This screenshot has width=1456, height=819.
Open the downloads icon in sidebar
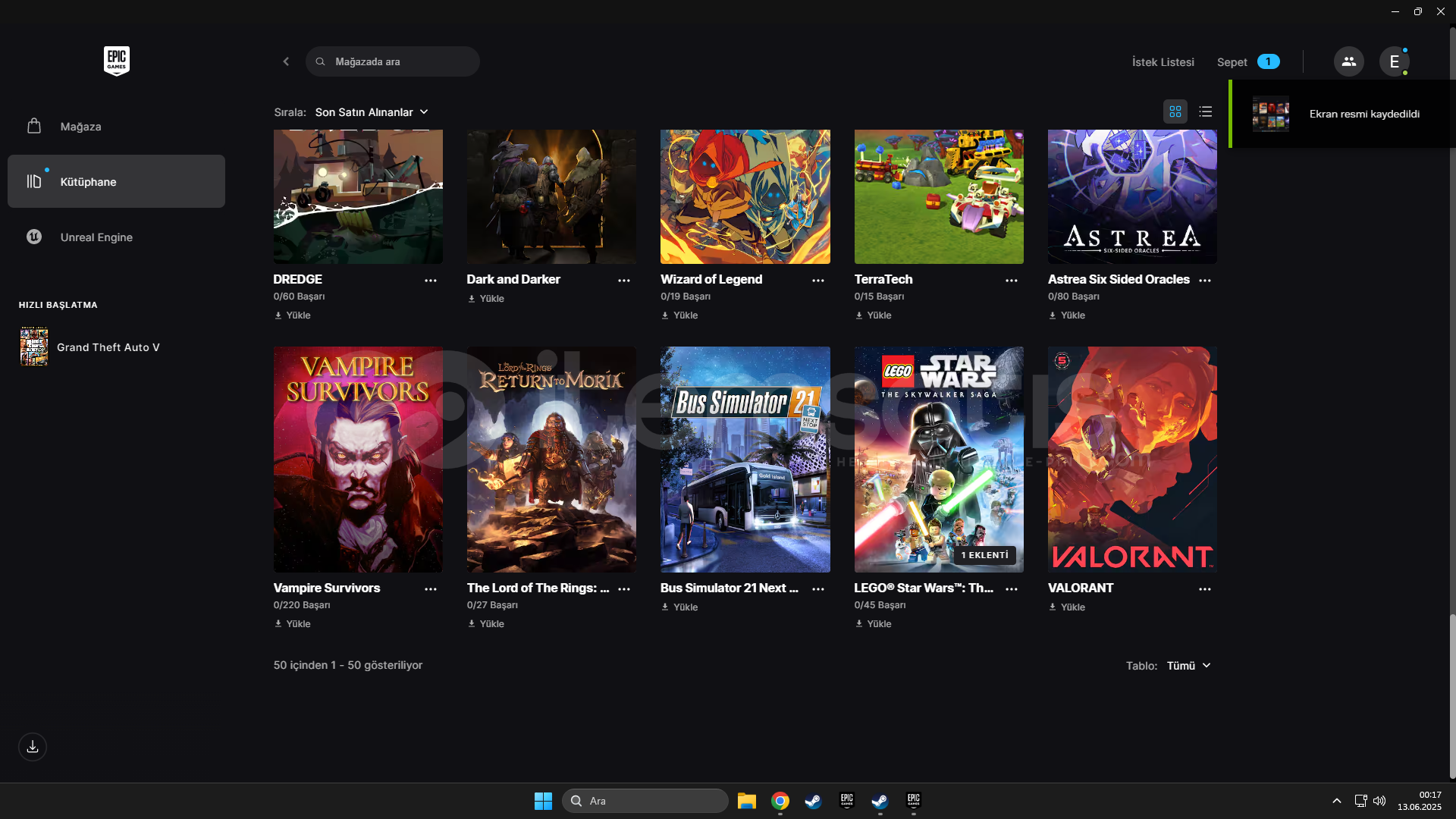coord(33,747)
